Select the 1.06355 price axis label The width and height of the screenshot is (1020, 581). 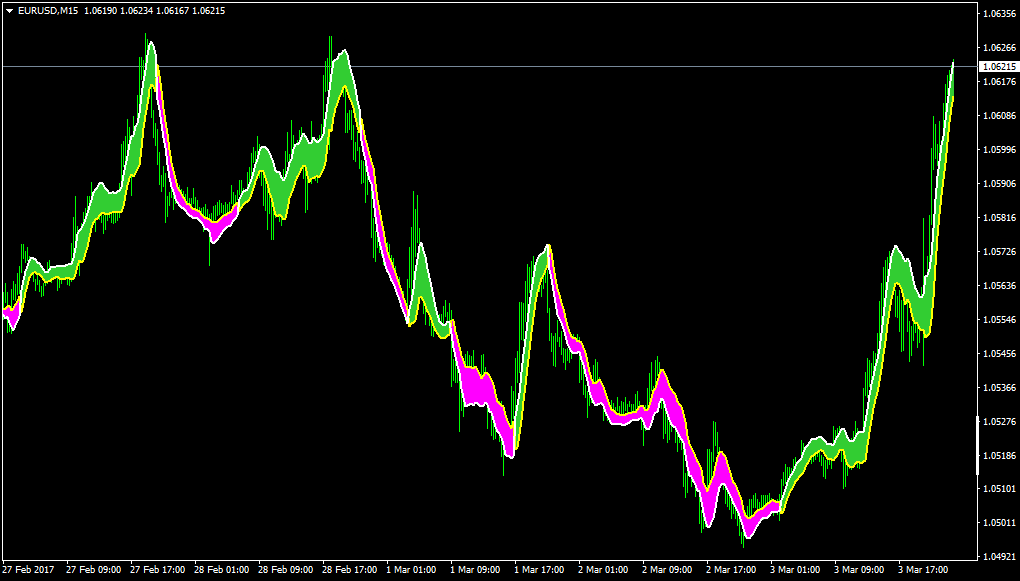coord(998,13)
